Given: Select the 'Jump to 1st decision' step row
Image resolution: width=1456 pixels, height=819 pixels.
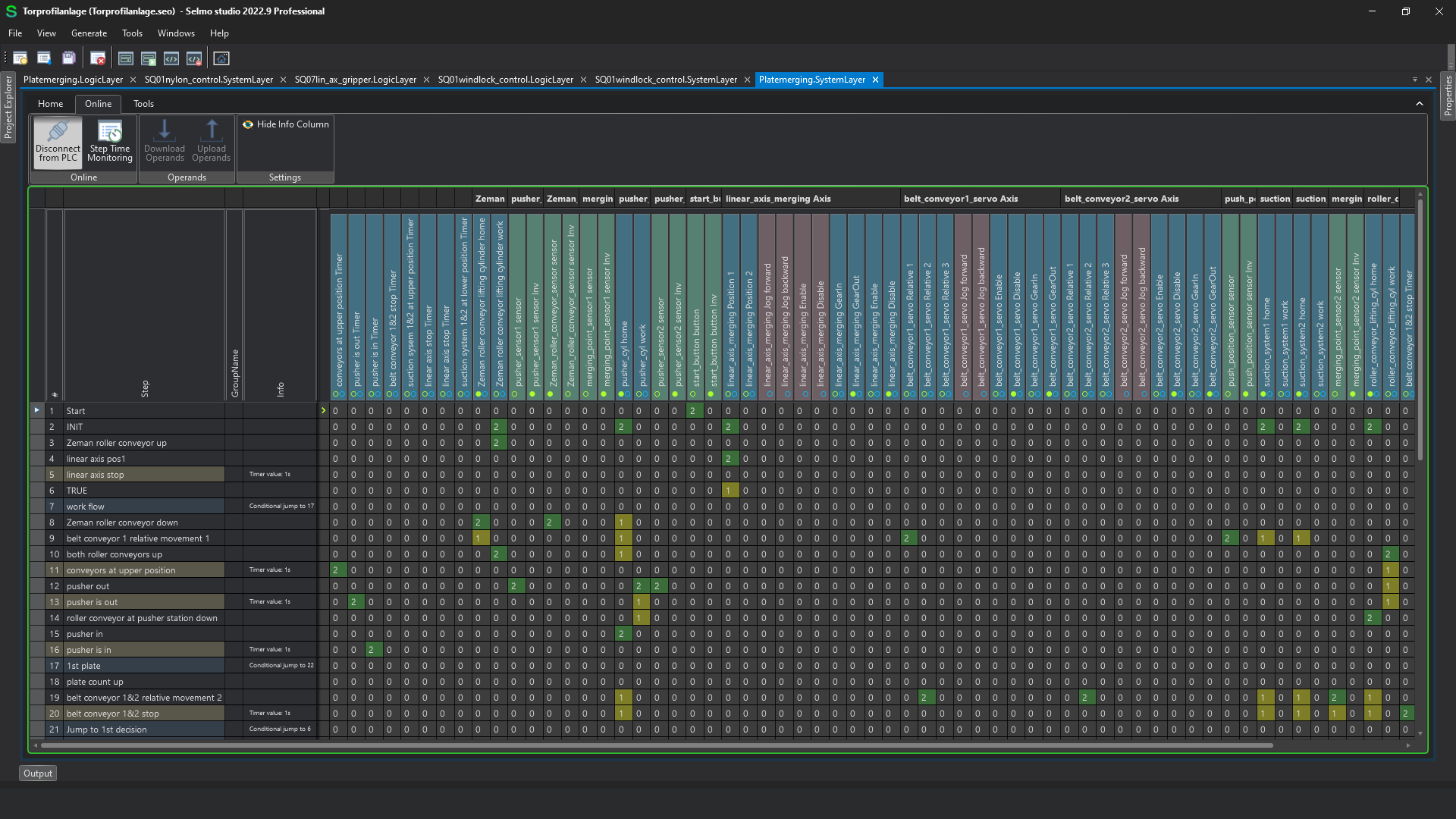Looking at the screenshot, I should (144, 730).
